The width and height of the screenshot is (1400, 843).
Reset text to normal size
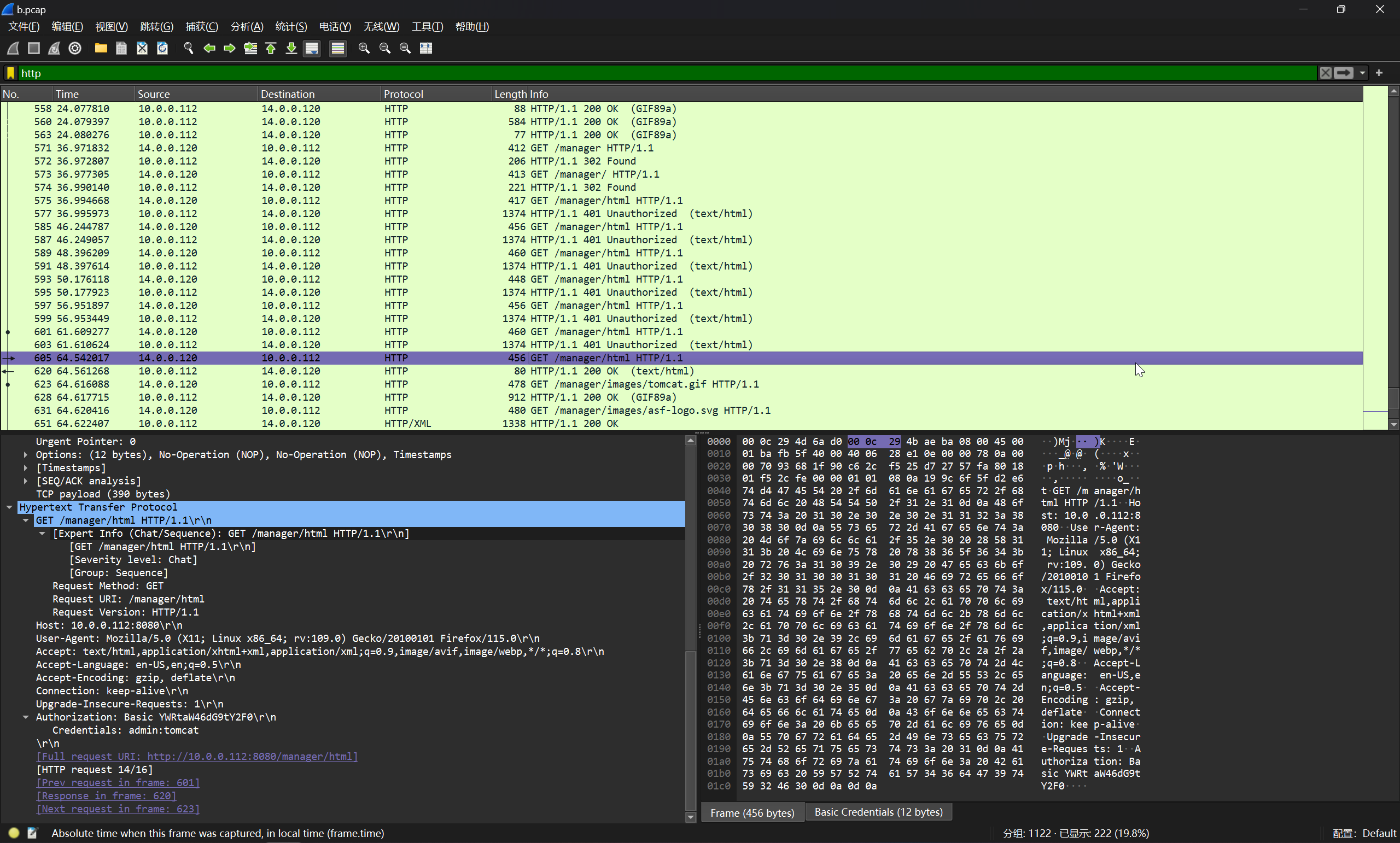point(405,48)
